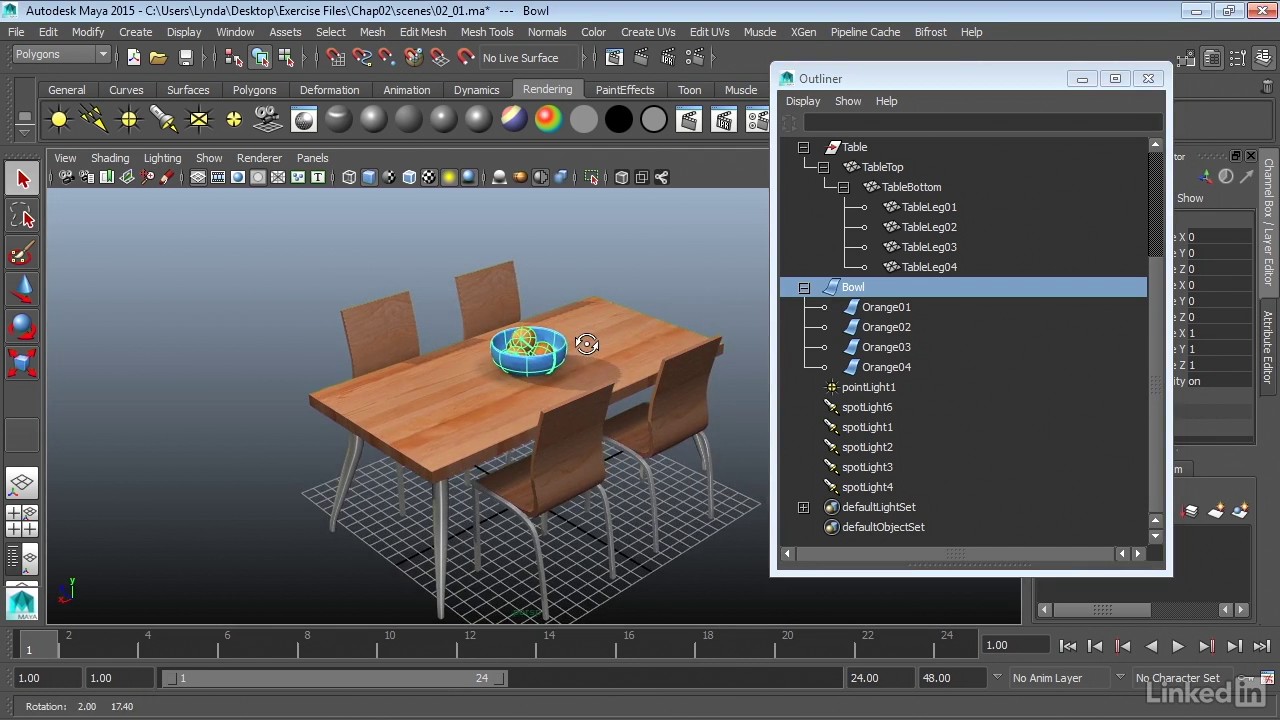
Task: Pick the Scale tool in the toolbox
Action: (x=22, y=362)
